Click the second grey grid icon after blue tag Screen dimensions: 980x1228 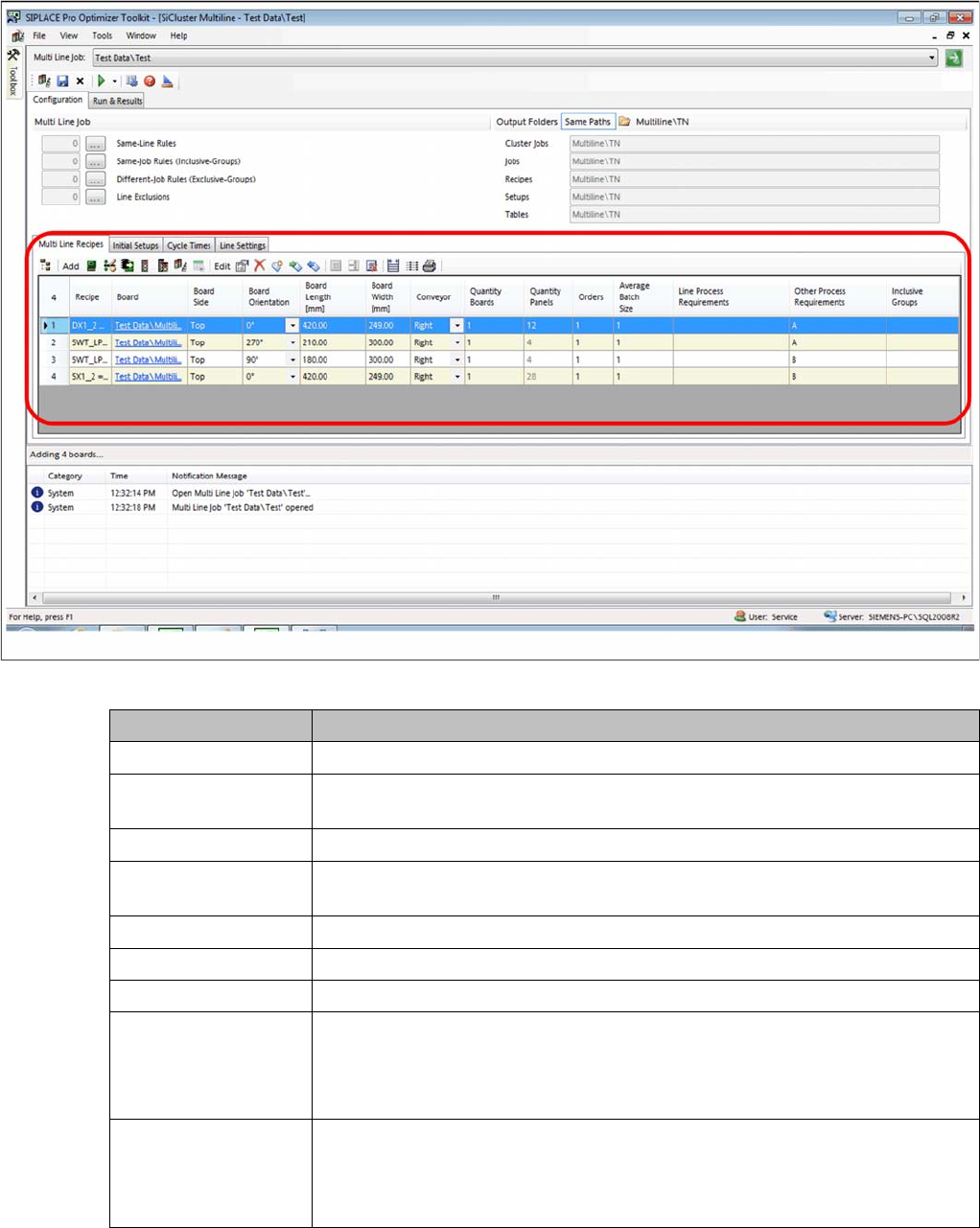pyautogui.click(x=354, y=266)
